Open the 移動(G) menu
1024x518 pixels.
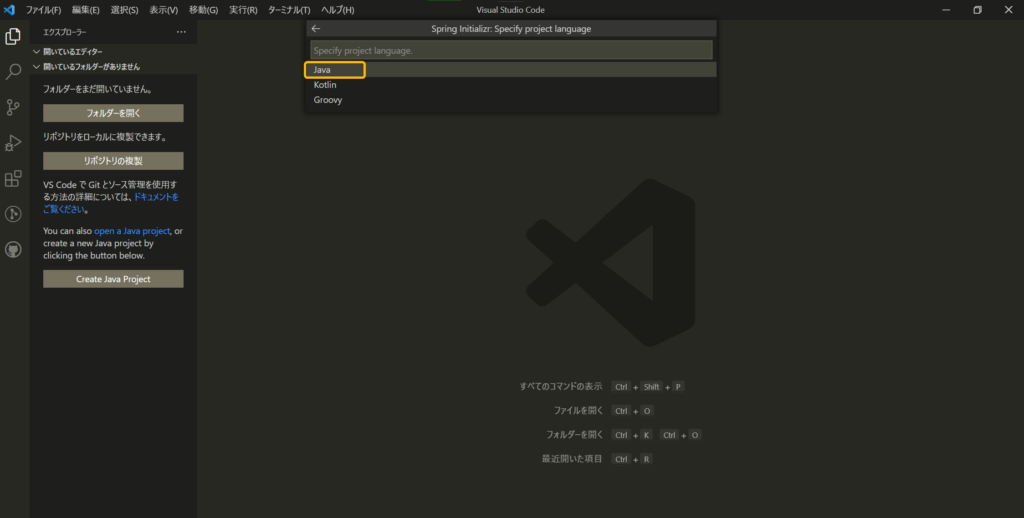[x=203, y=10]
